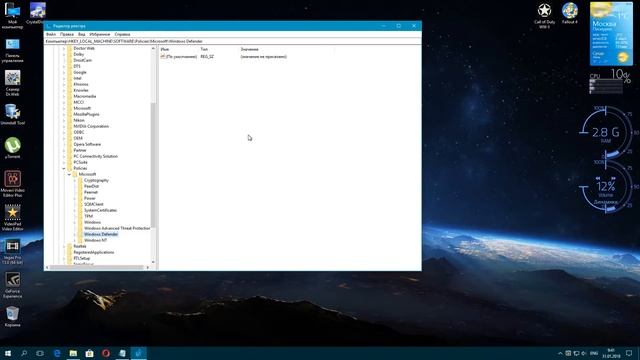Screen dimensions: 640x360
Task: Select the Windows Defender key
Action: (101, 234)
